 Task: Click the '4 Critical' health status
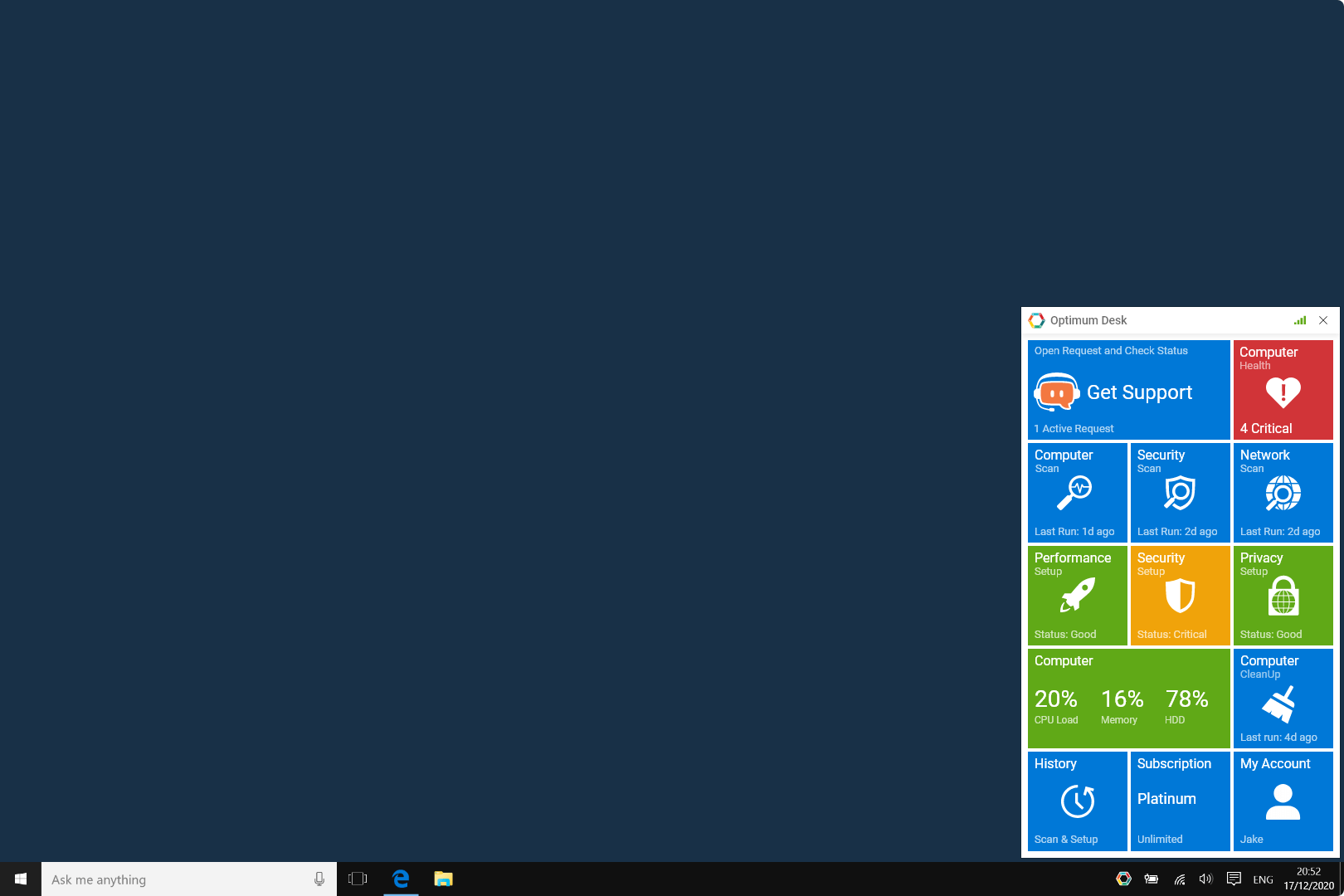point(1266,429)
